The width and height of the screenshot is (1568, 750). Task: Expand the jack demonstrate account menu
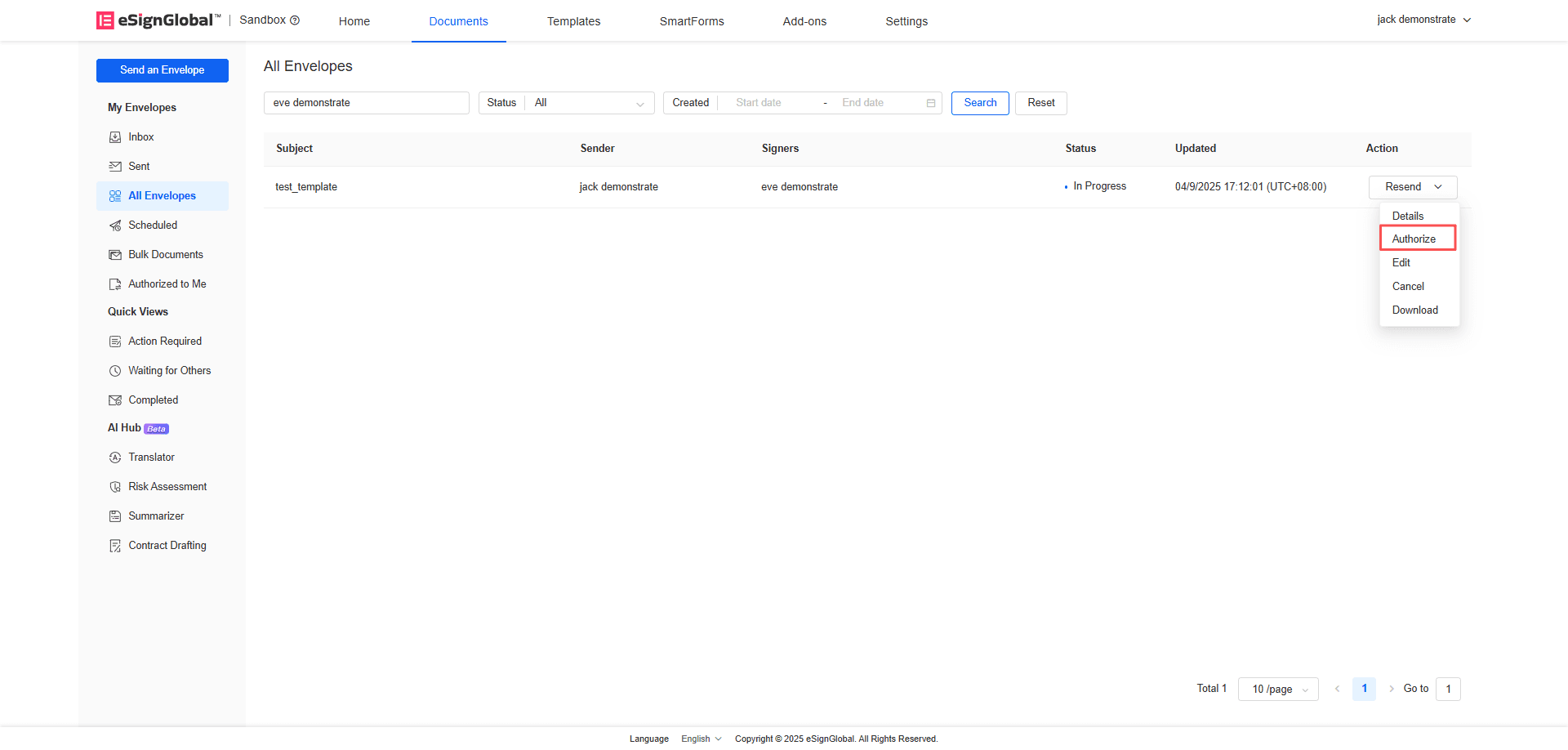pos(1423,20)
